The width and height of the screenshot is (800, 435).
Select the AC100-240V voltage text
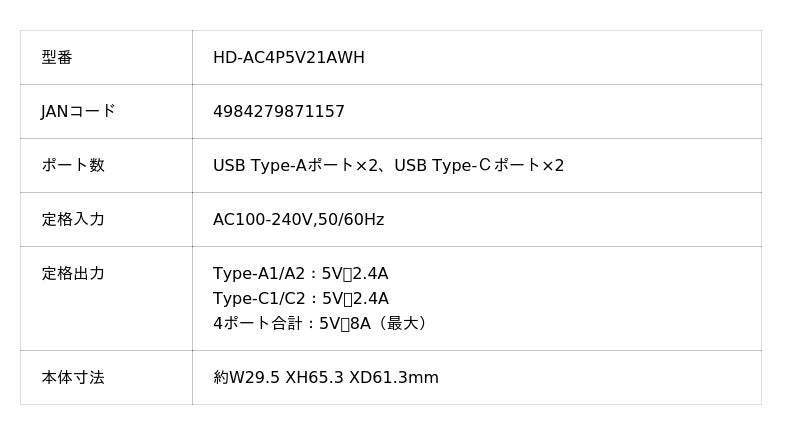(261, 220)
